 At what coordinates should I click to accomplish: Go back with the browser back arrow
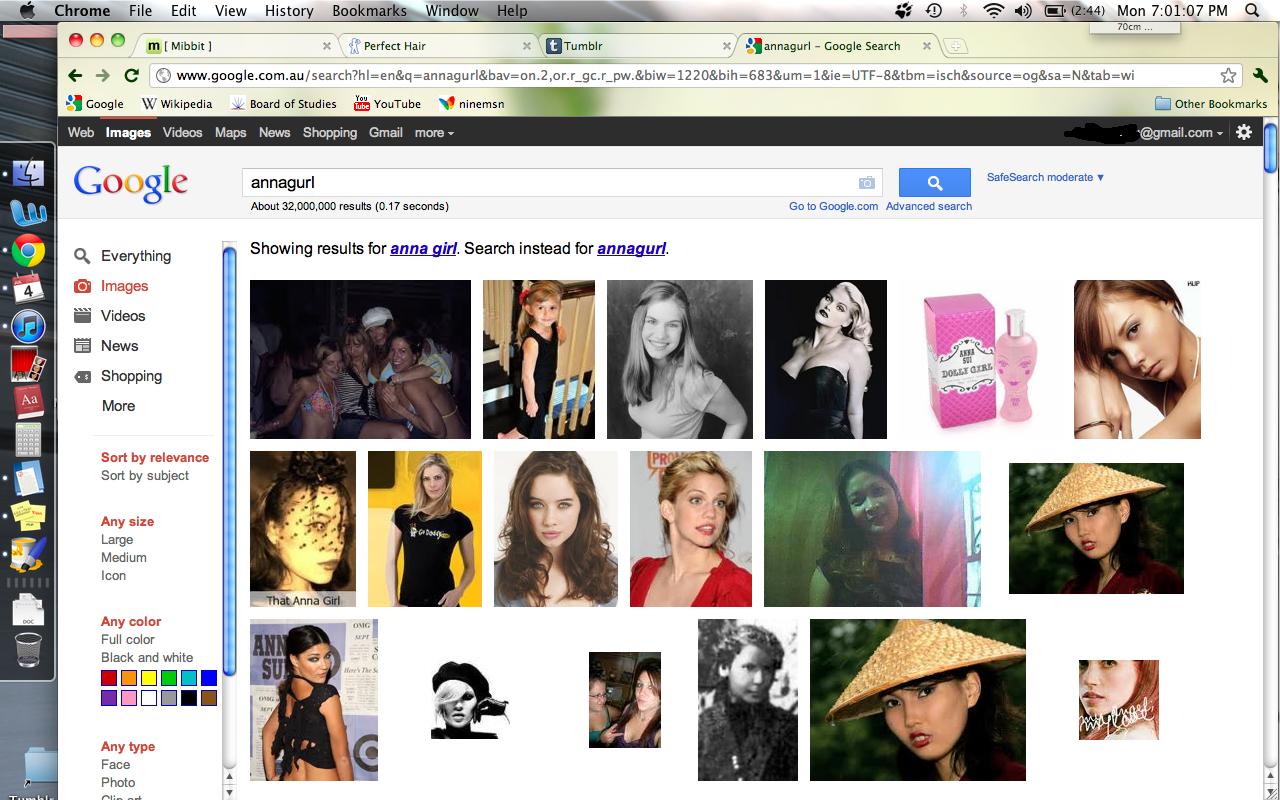click(x=75, y=75)
